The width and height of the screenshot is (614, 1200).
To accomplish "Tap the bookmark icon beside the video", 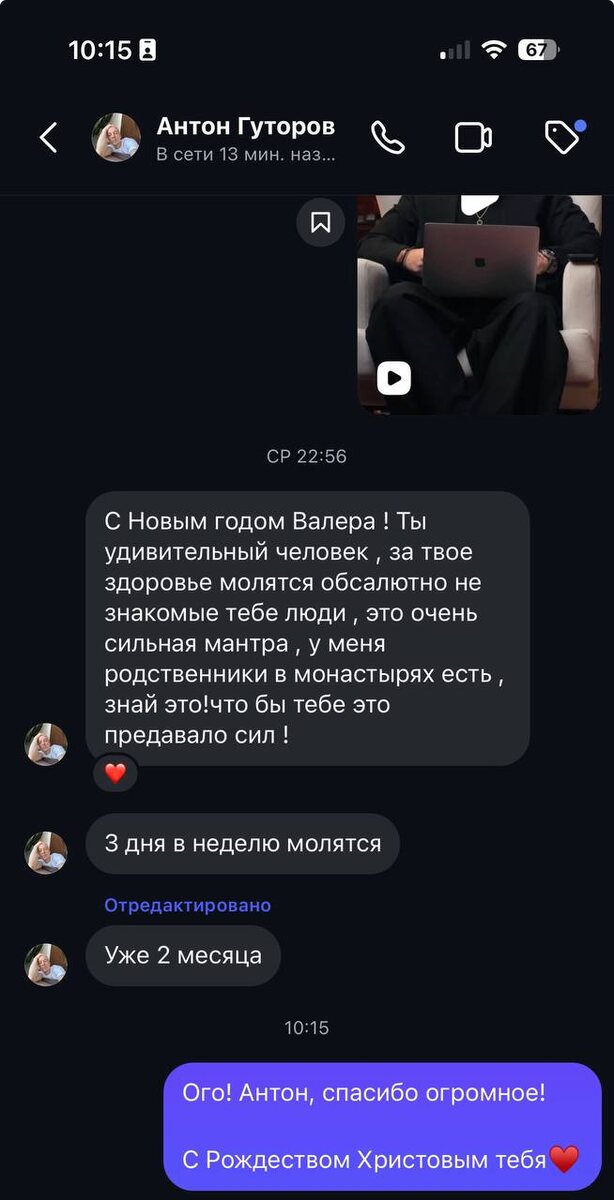I will pos(321,222).
